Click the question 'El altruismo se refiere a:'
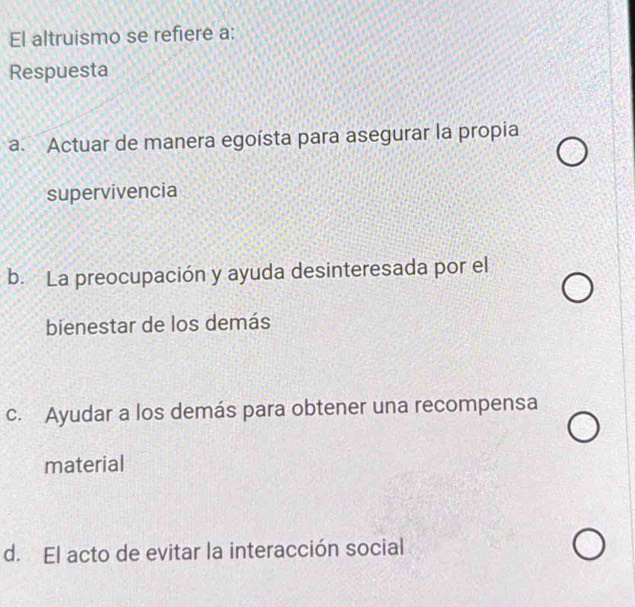Screen dimensions: 635x607 (x=121, y=38)
